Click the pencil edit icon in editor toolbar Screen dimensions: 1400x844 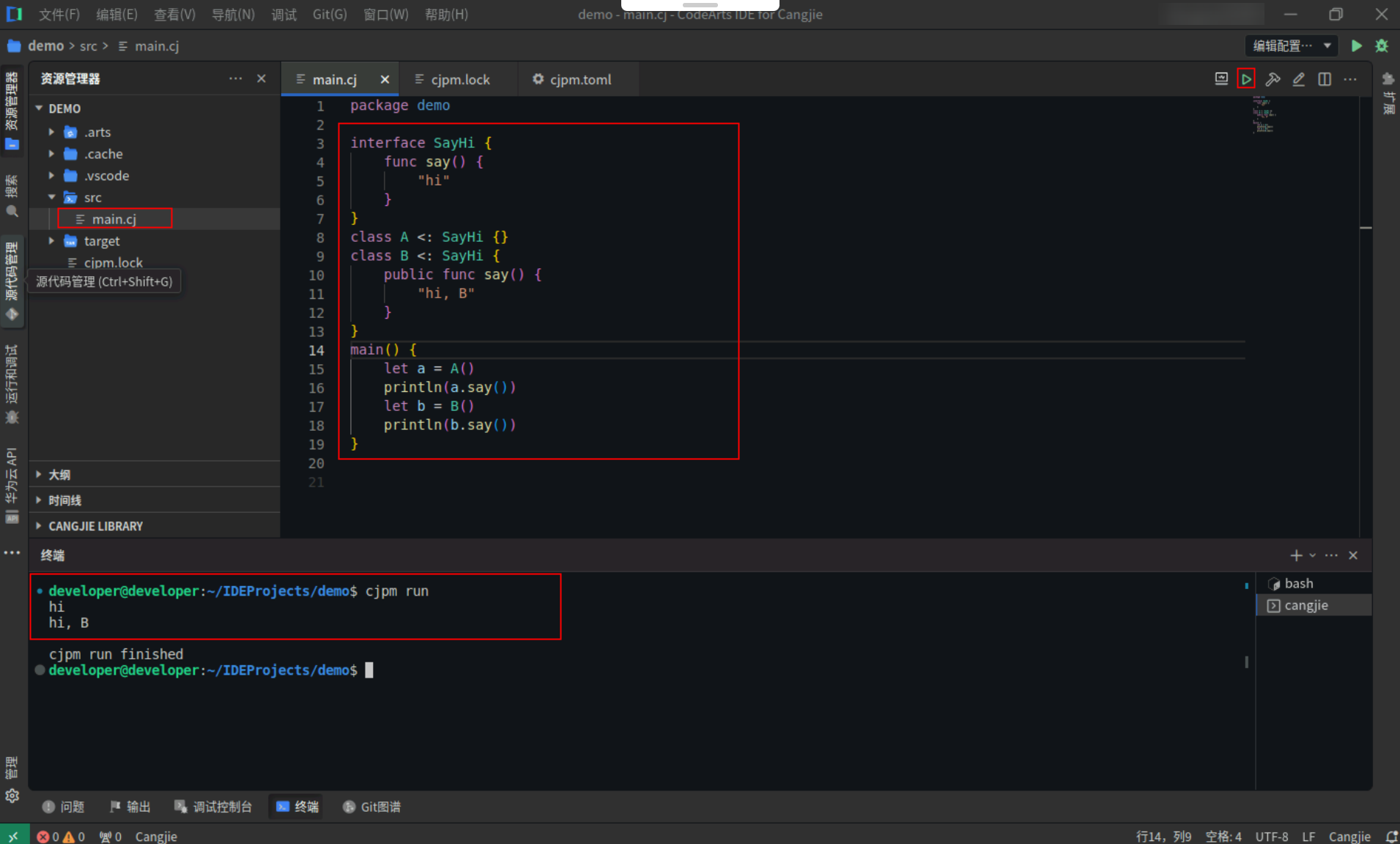(x=1298, y=79)
